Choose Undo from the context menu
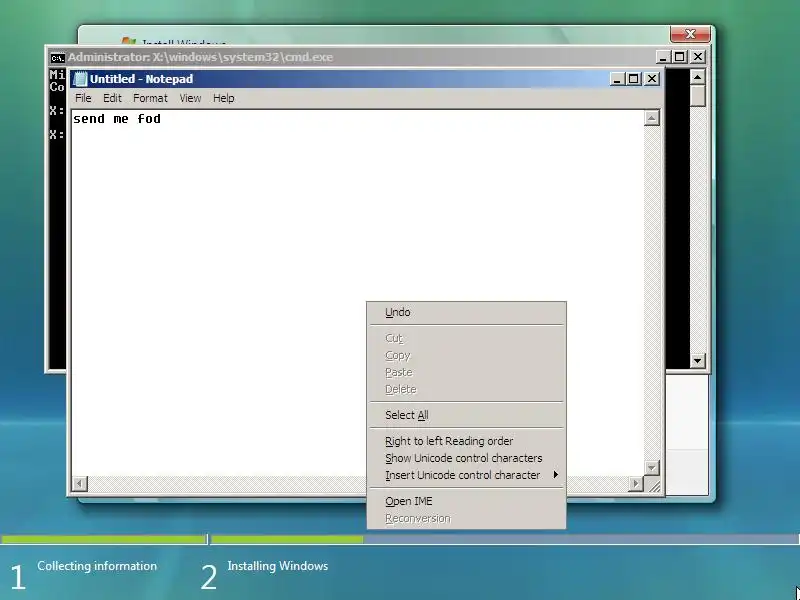800x600 pixels. tap(466, 312)
